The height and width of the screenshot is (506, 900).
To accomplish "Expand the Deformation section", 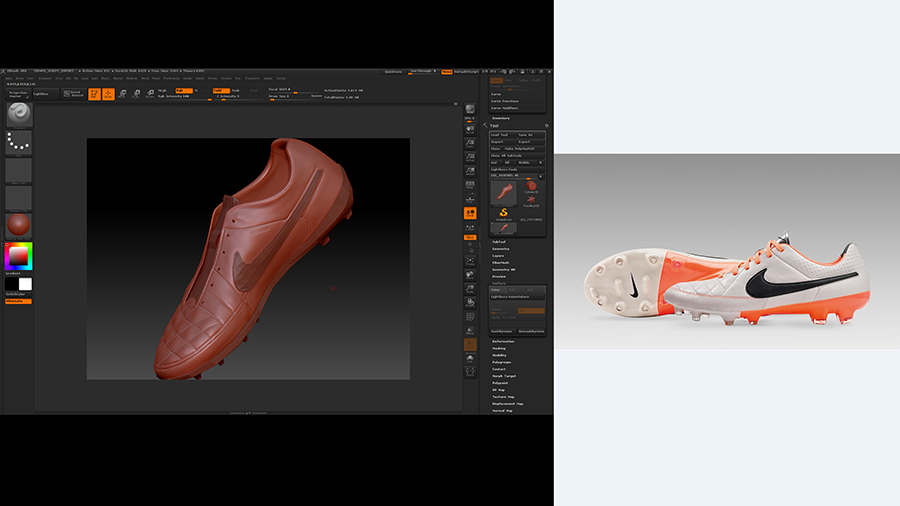I will pos(502,341).
